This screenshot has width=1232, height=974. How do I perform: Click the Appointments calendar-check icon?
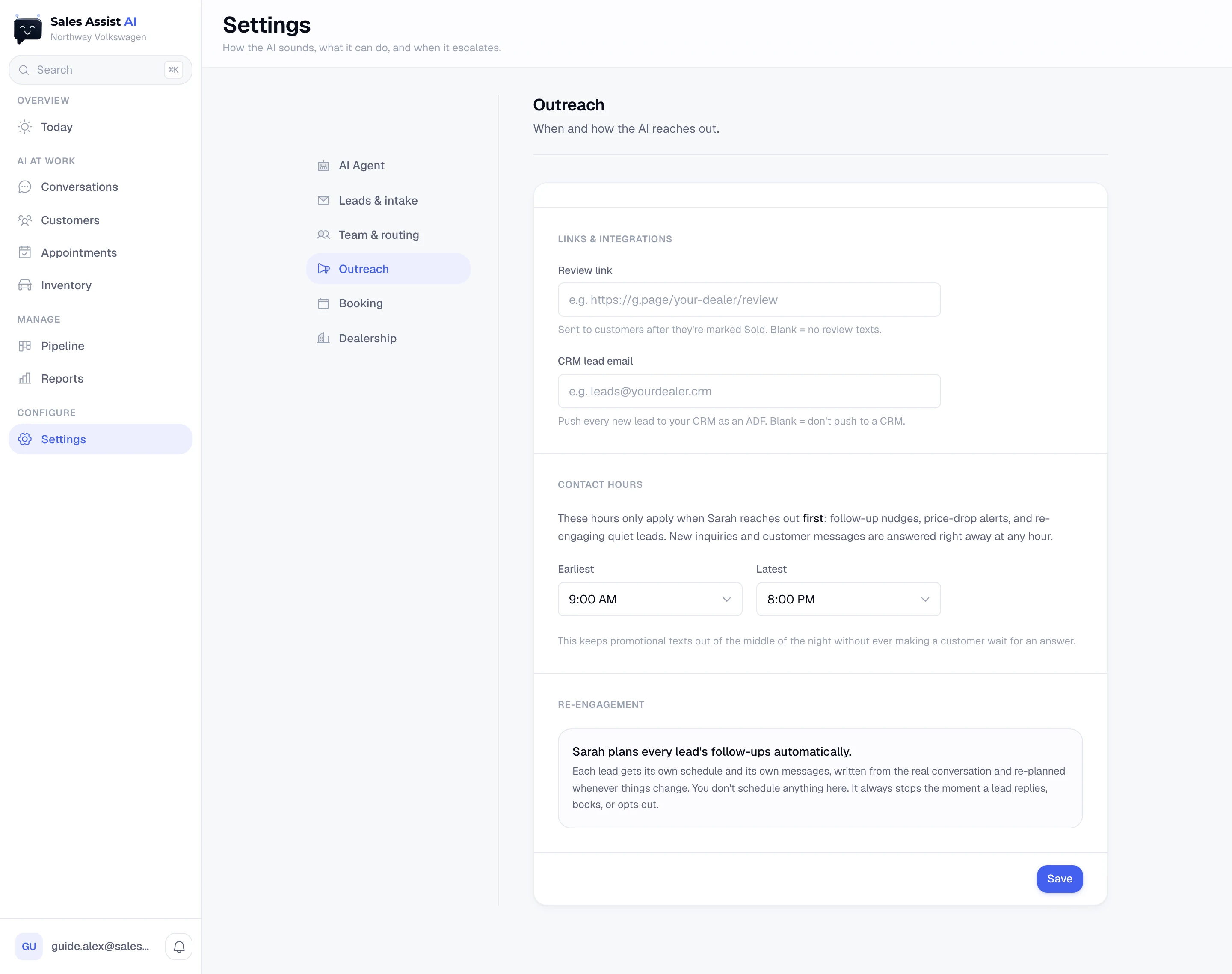point(24,252)
